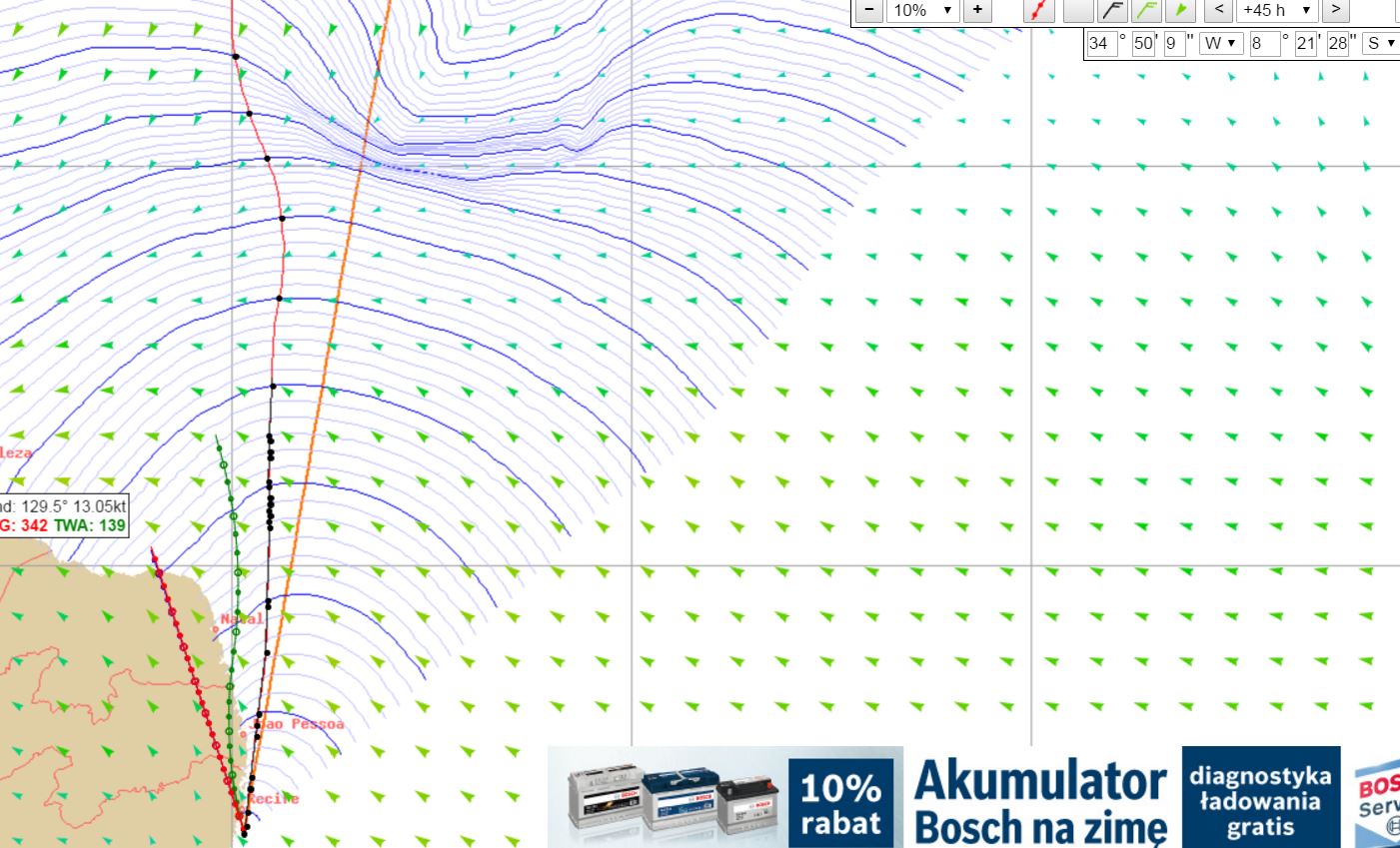Open the W hemisphere dropdown
The height and width of the screenshot is (848, 1400).
coord(1221,43)
